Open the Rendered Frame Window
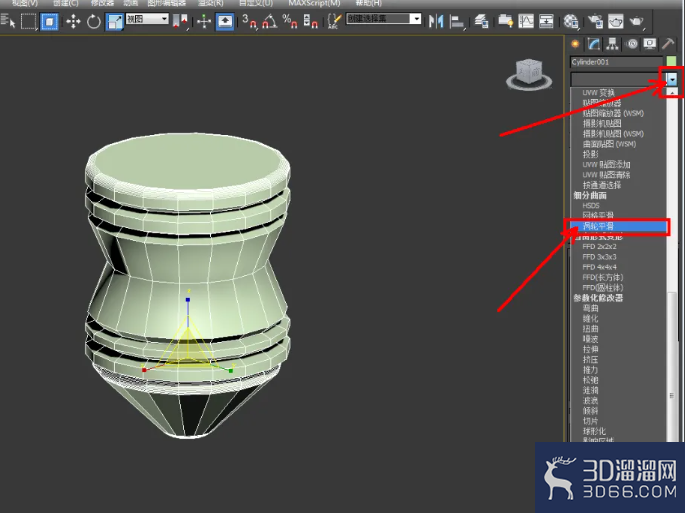 [x=616, y=21]
